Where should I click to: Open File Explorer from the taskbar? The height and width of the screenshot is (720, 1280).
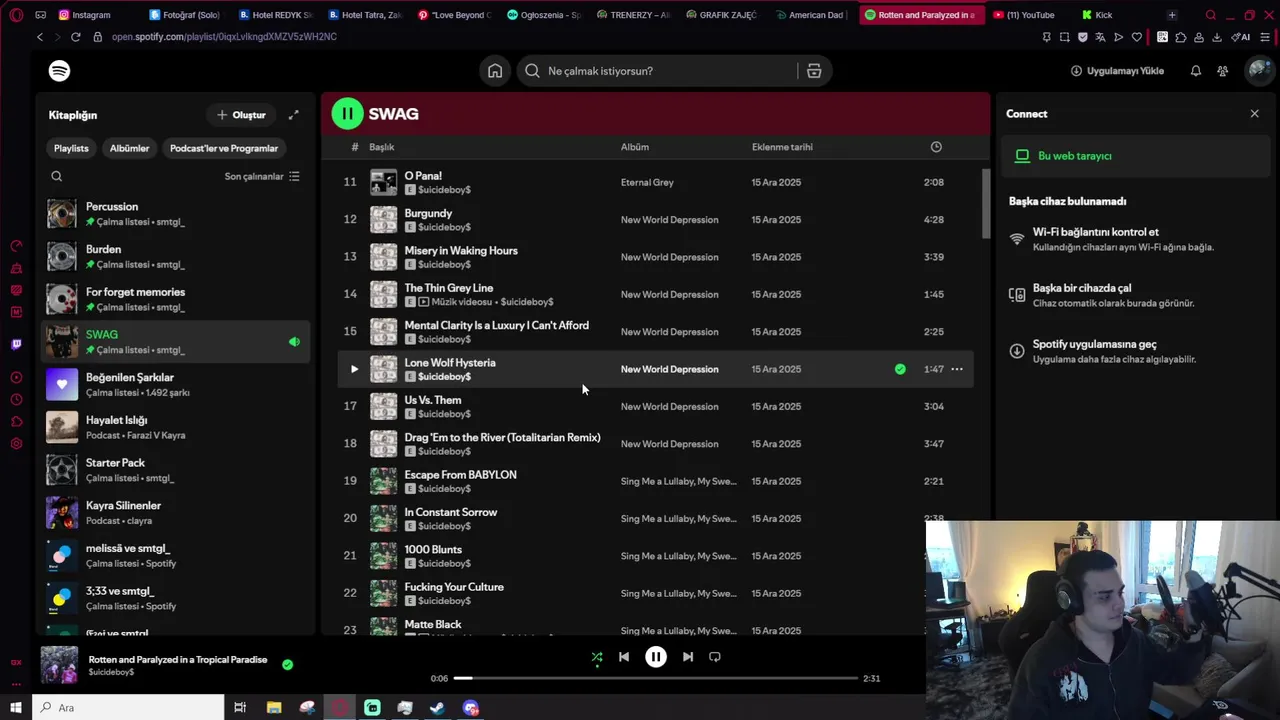tap(274, 707)
